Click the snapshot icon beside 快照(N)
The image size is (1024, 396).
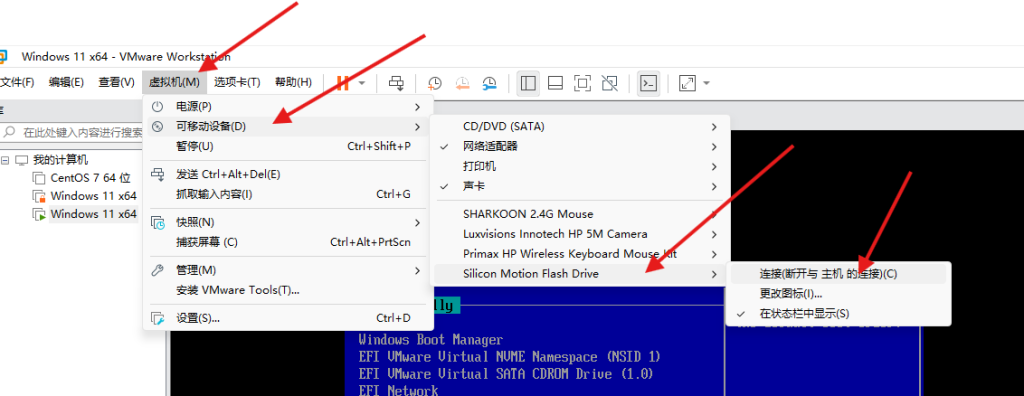point(158,223)
